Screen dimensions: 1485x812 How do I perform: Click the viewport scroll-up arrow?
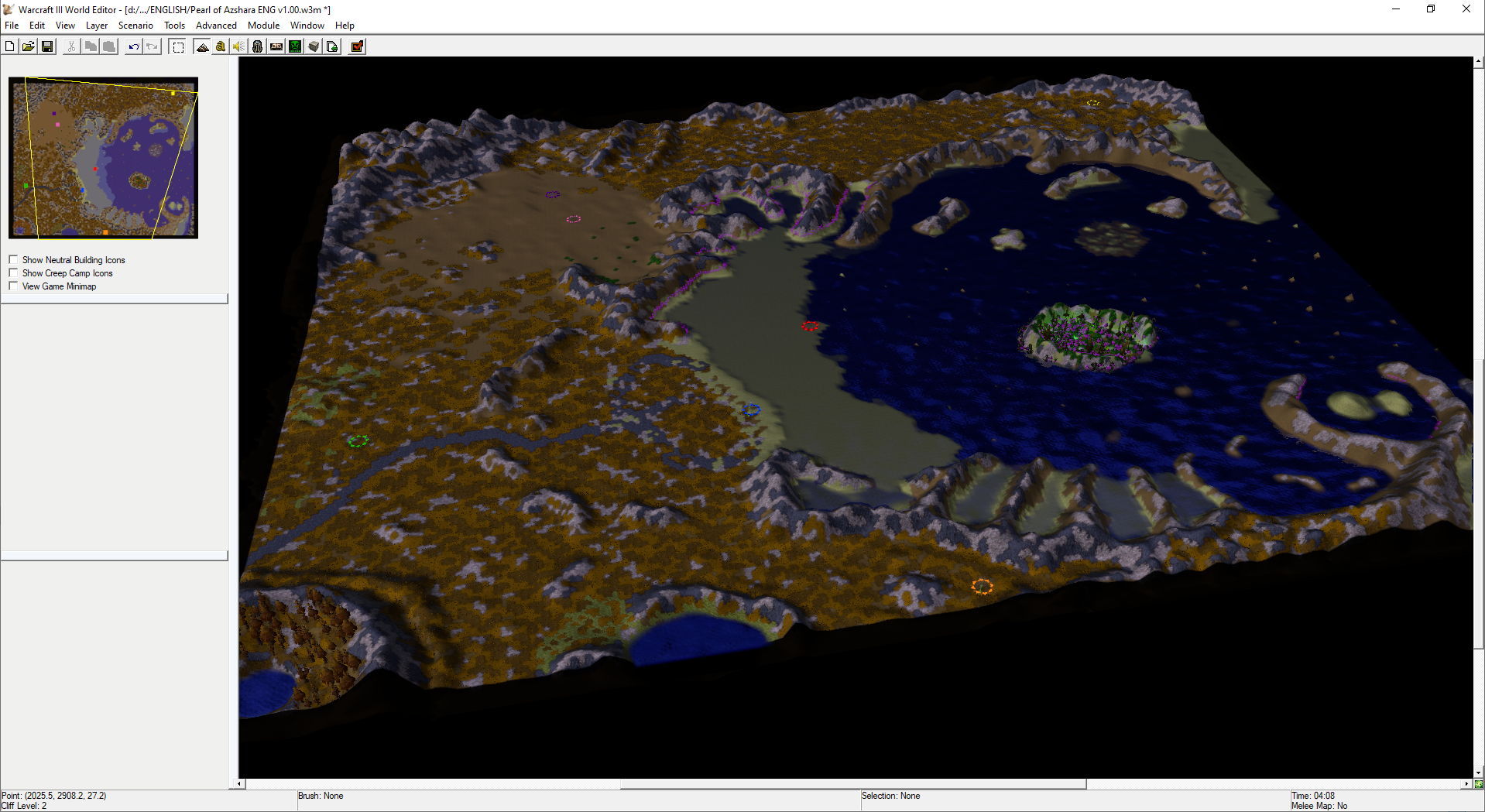[x=1479, y=61]
